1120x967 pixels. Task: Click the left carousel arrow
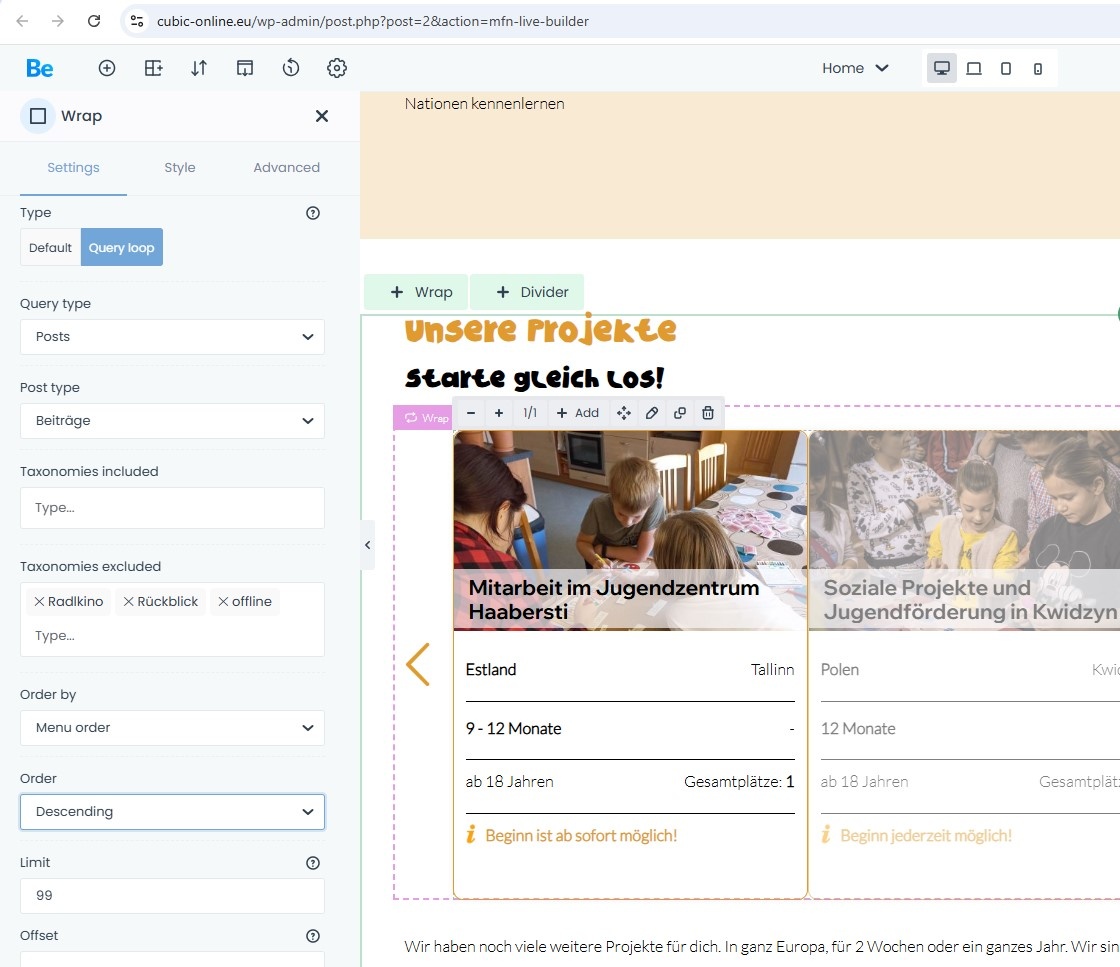click(418, 665)
